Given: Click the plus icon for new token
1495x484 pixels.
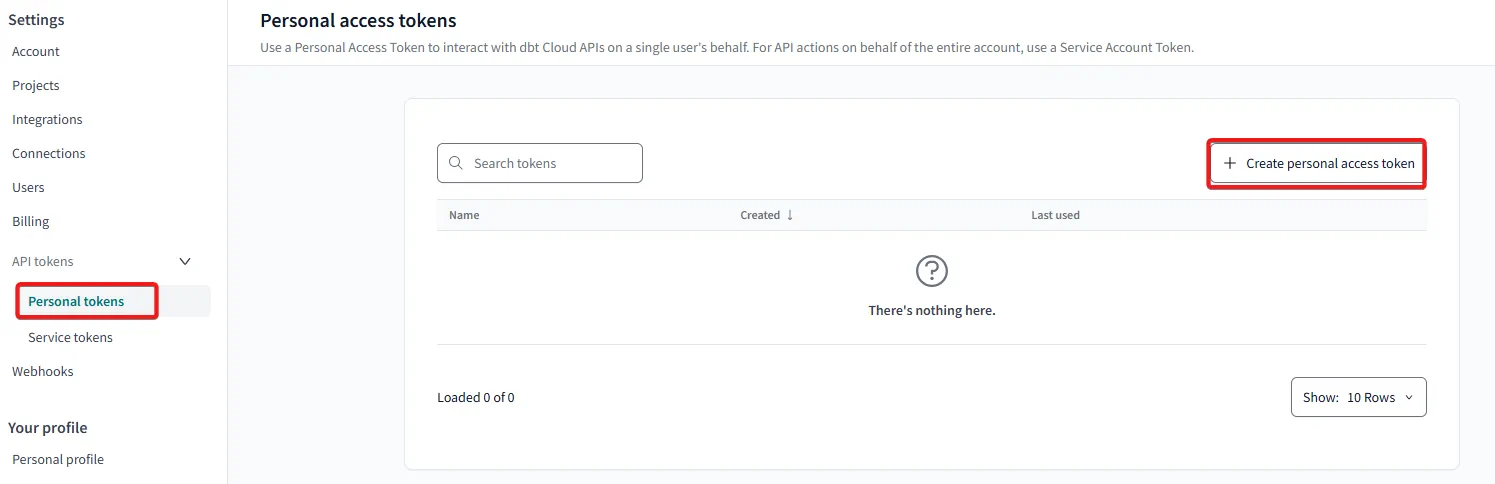Looking at the screenshot, I should (1230, 163).
